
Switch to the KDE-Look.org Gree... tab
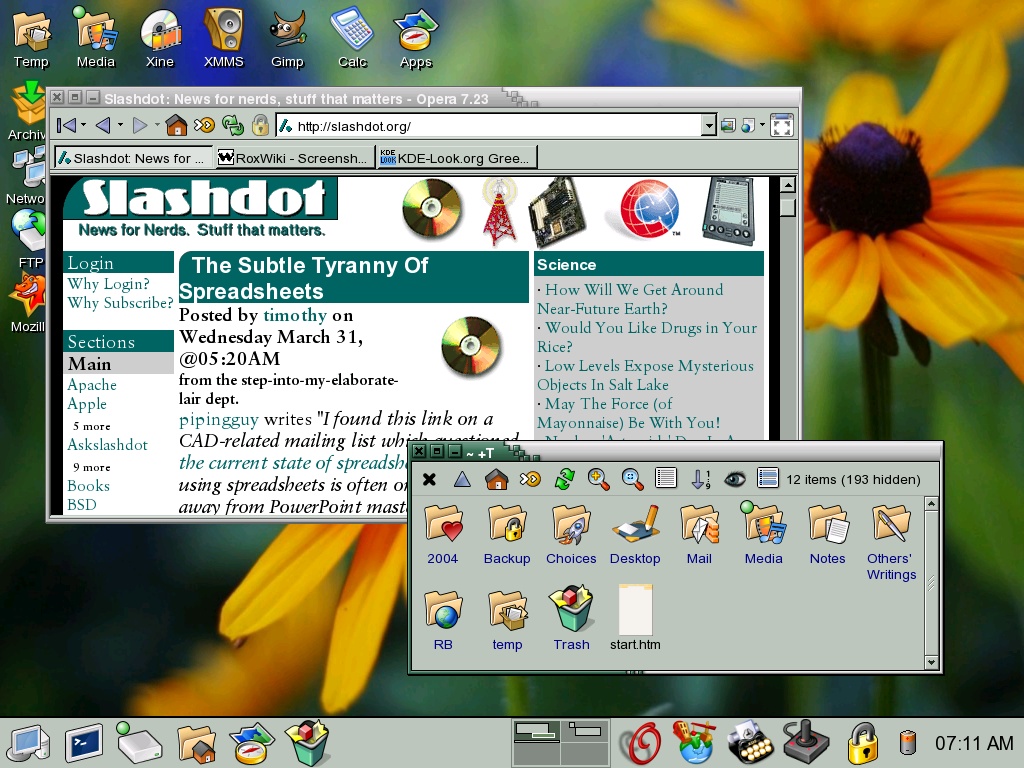click(456, 157)
